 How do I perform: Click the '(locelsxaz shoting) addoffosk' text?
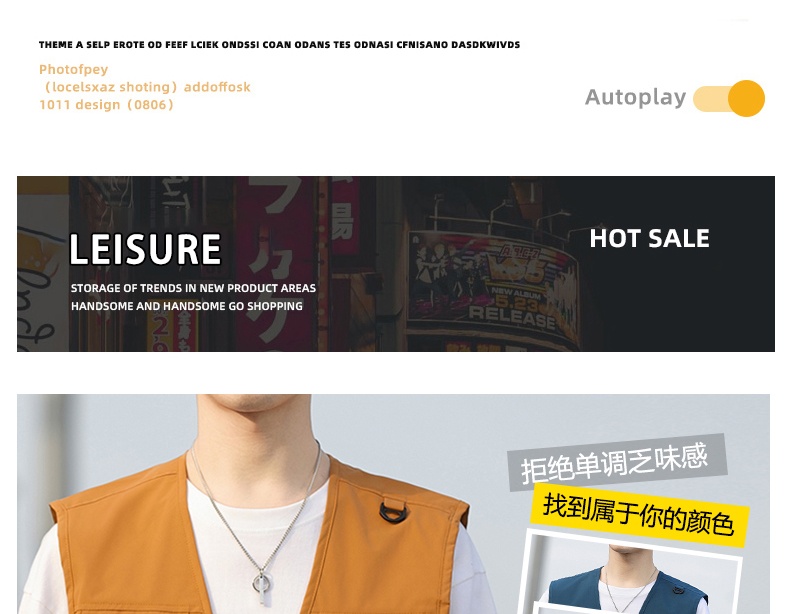click(146, 87)
